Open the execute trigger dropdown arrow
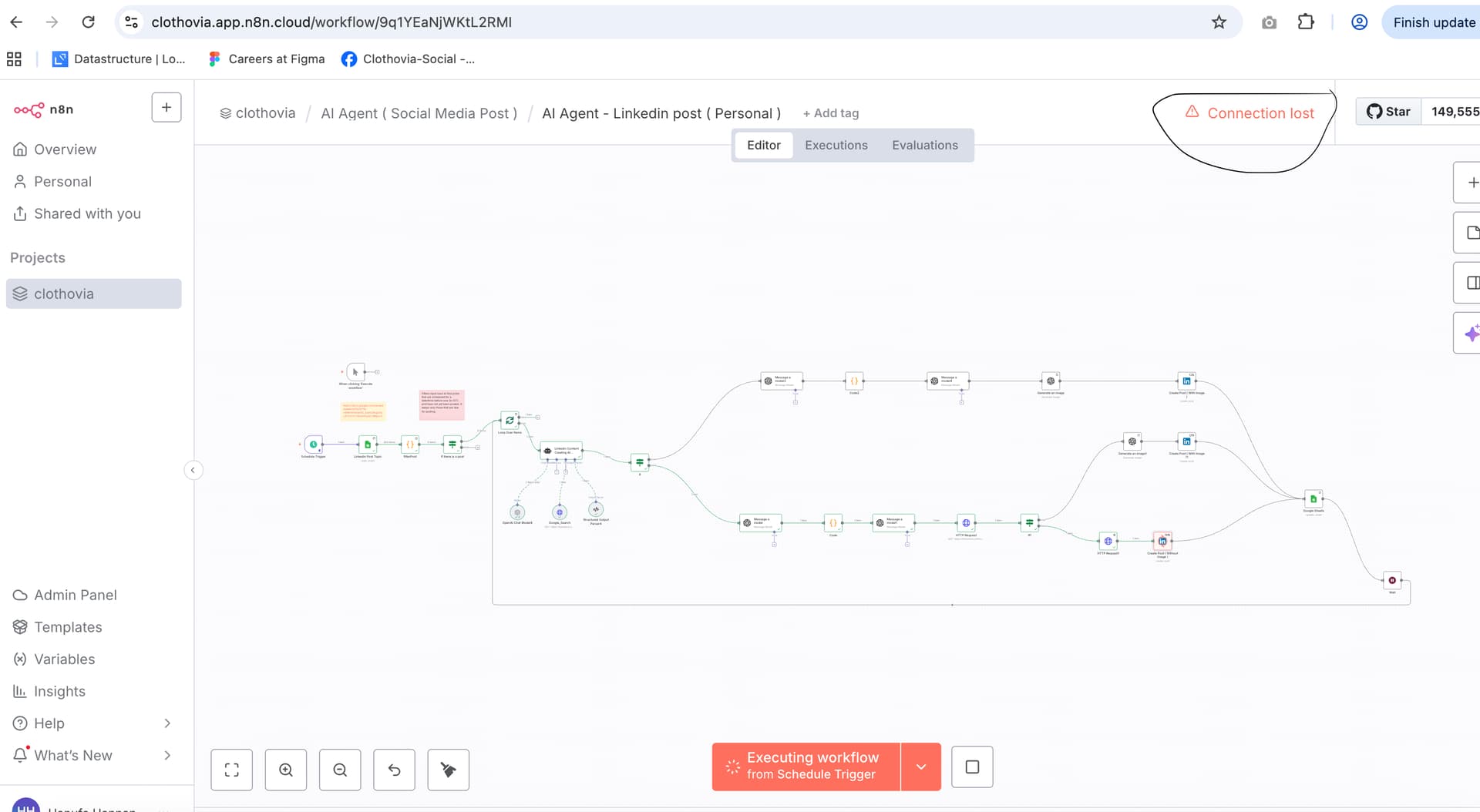Viewport: 1480px width, 812px height. click(920, 767)
